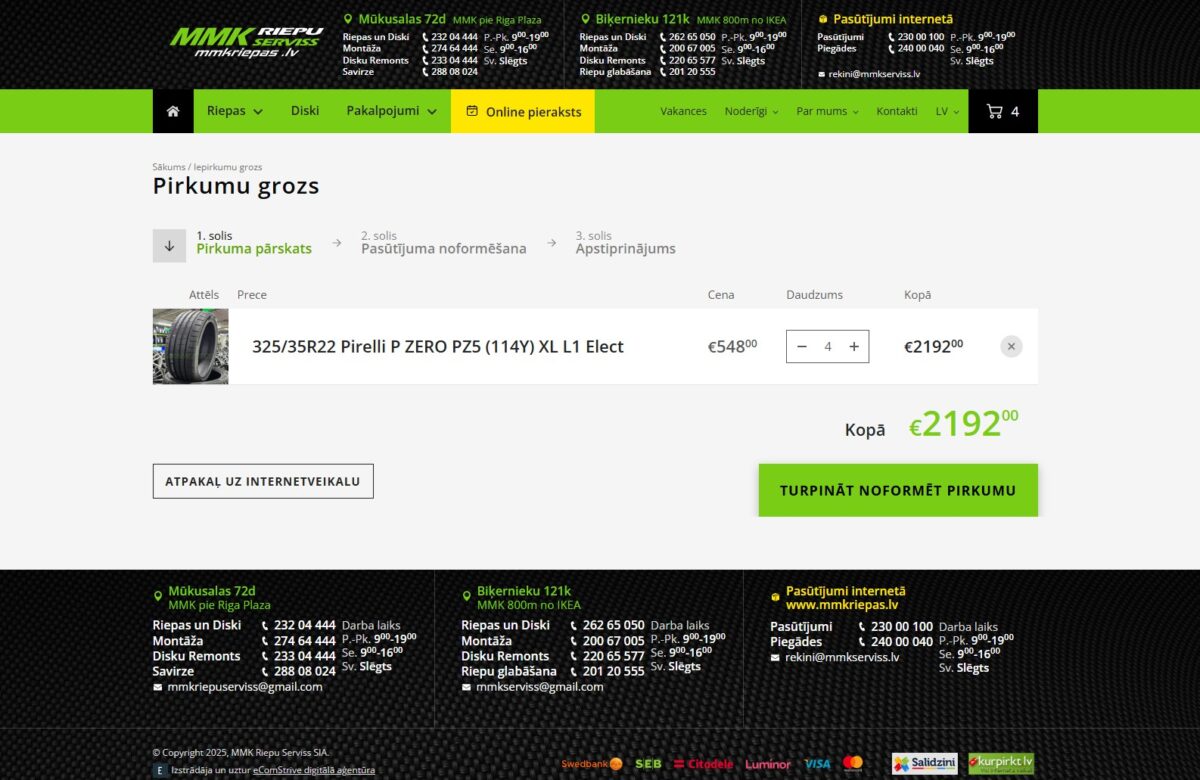Click the home icon in the navigation bar
Image resolution: width=1200 pixels, height=780 pixels.
[x=172, y=111]
